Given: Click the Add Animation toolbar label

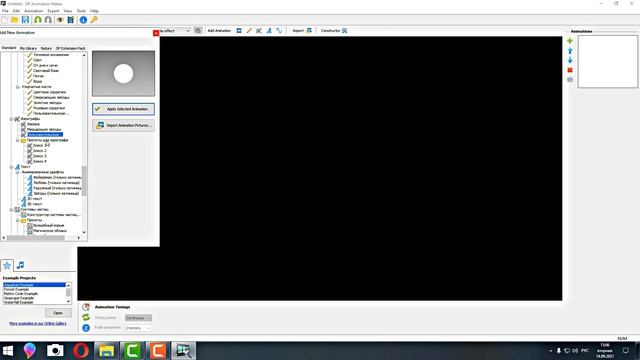Looking at the screenshot, I should coord(219,31).
